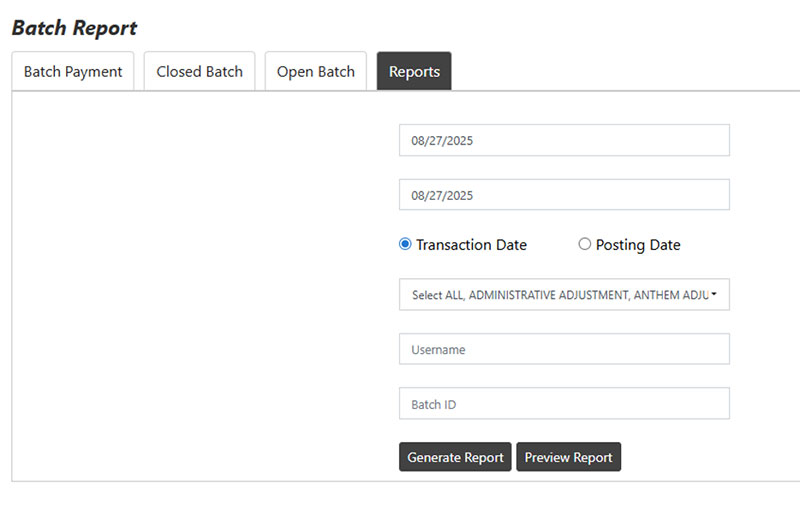The height and width of the screenshot is (532, 800).
Task: Click the Batch Report page heading
Action: tap(75, 28)
